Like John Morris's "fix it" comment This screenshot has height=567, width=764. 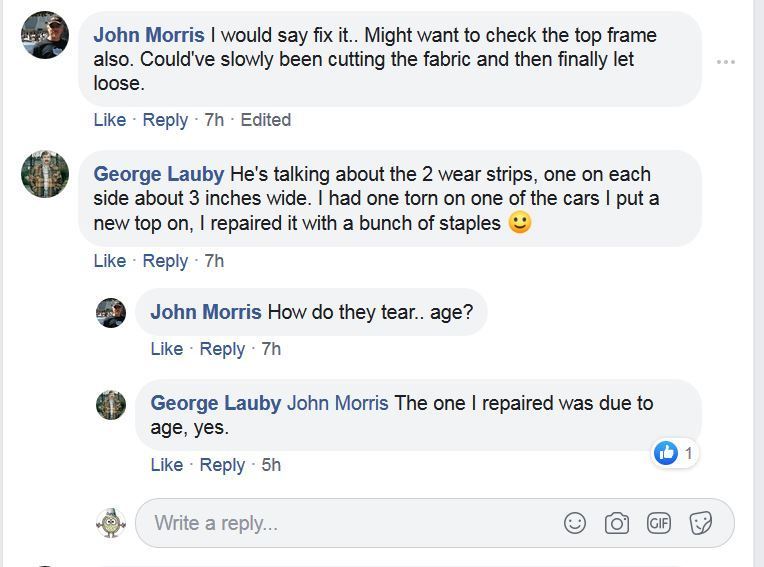[x=109, y=120]
